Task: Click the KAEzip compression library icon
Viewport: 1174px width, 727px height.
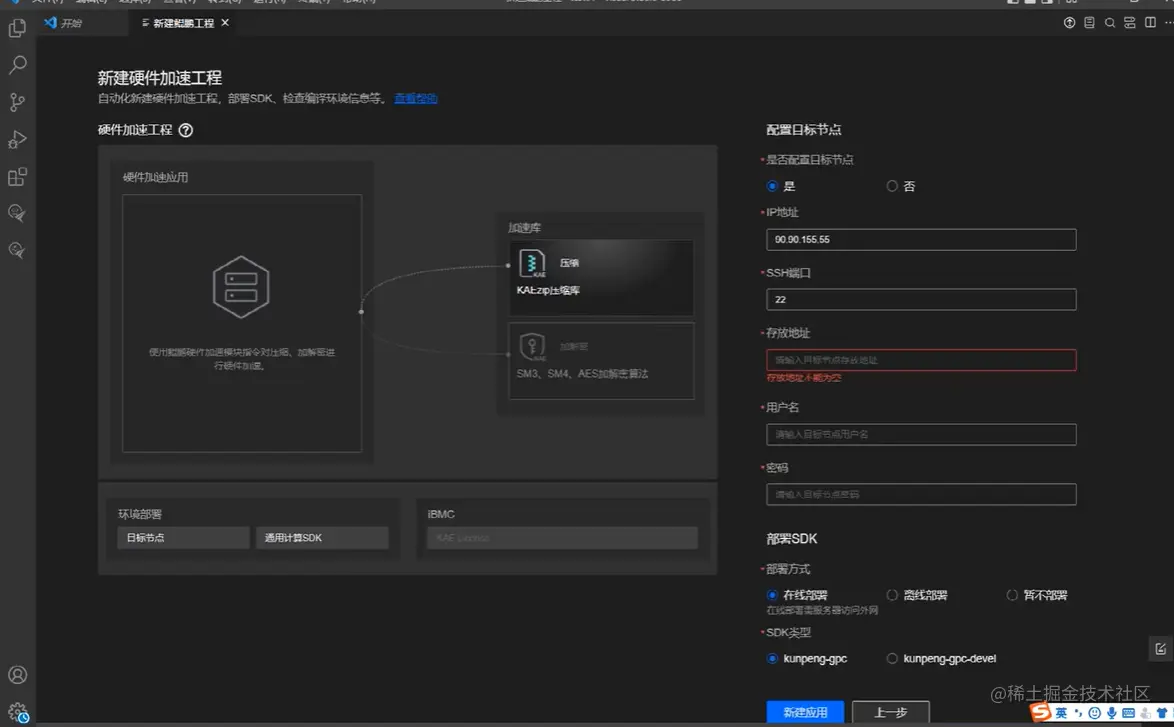Action: (532, 264)
